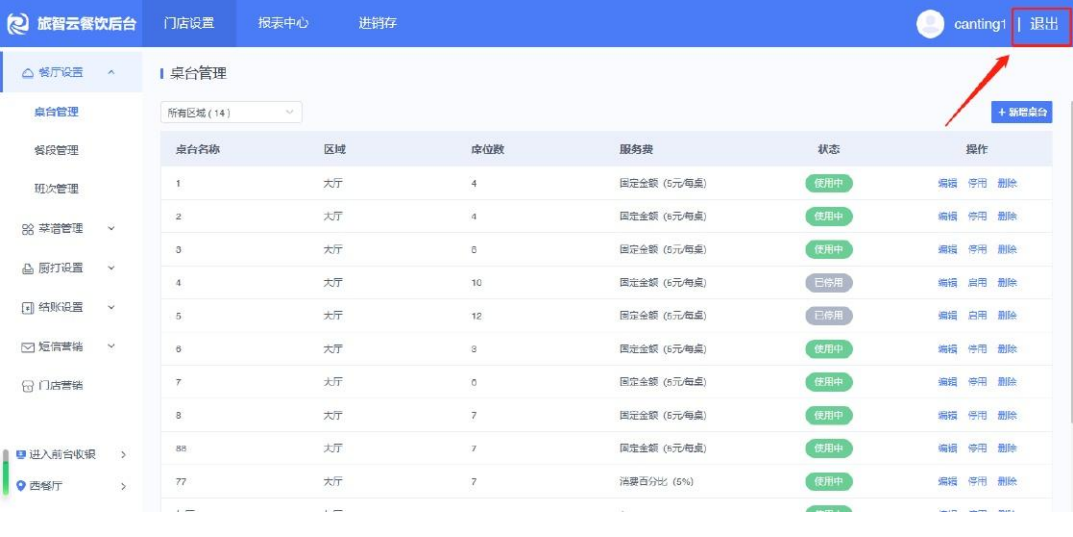Screen dimensions: 1073x537
Task: Edit table 77 via 编辑
Action: point(947,482)
